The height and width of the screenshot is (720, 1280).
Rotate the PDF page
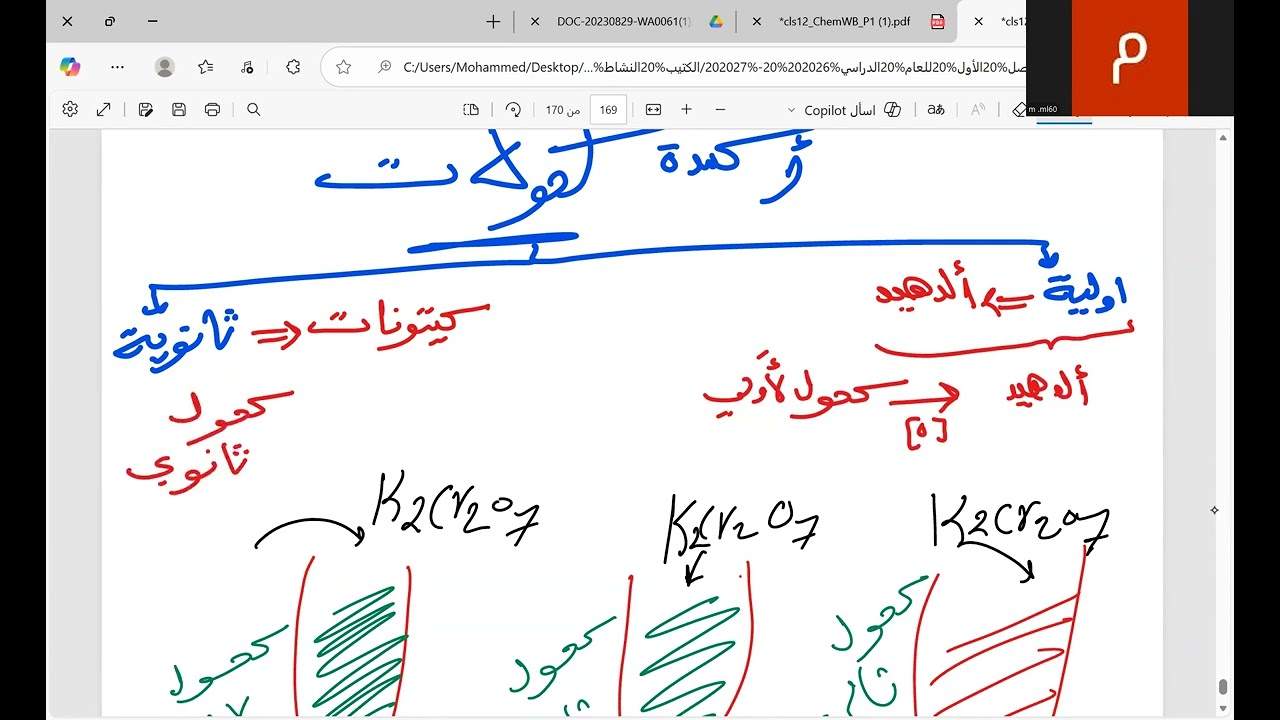click(x=513, y=110)
